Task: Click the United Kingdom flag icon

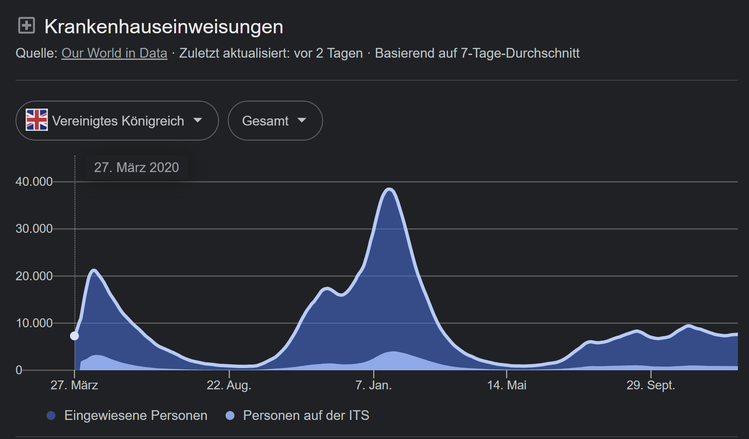Action: click(37, 121)
